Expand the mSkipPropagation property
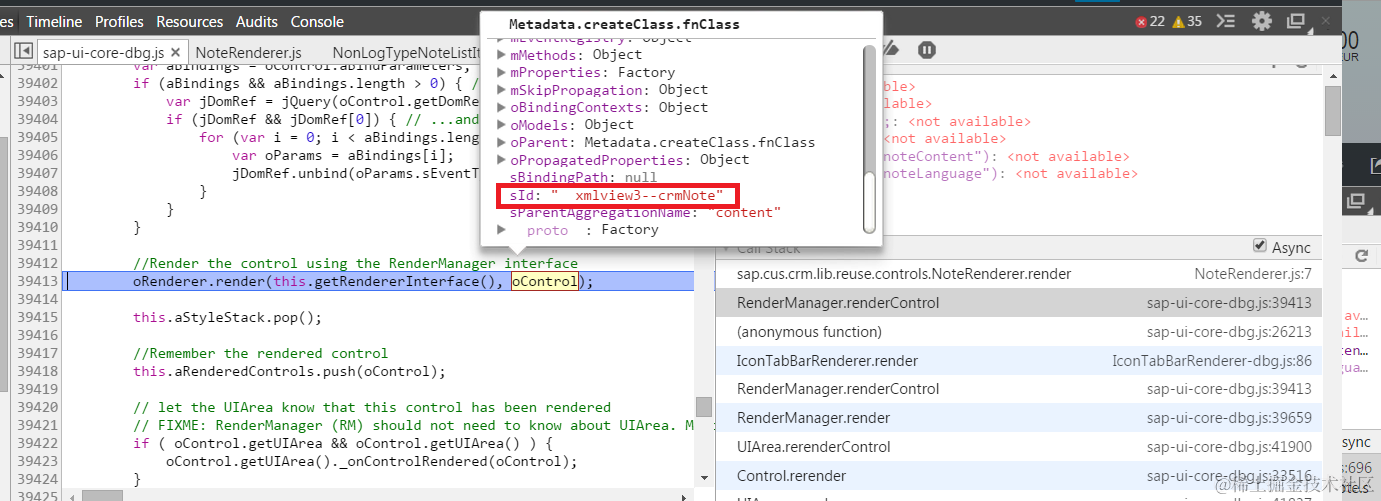1381x501 pixels. click(502, 90)
